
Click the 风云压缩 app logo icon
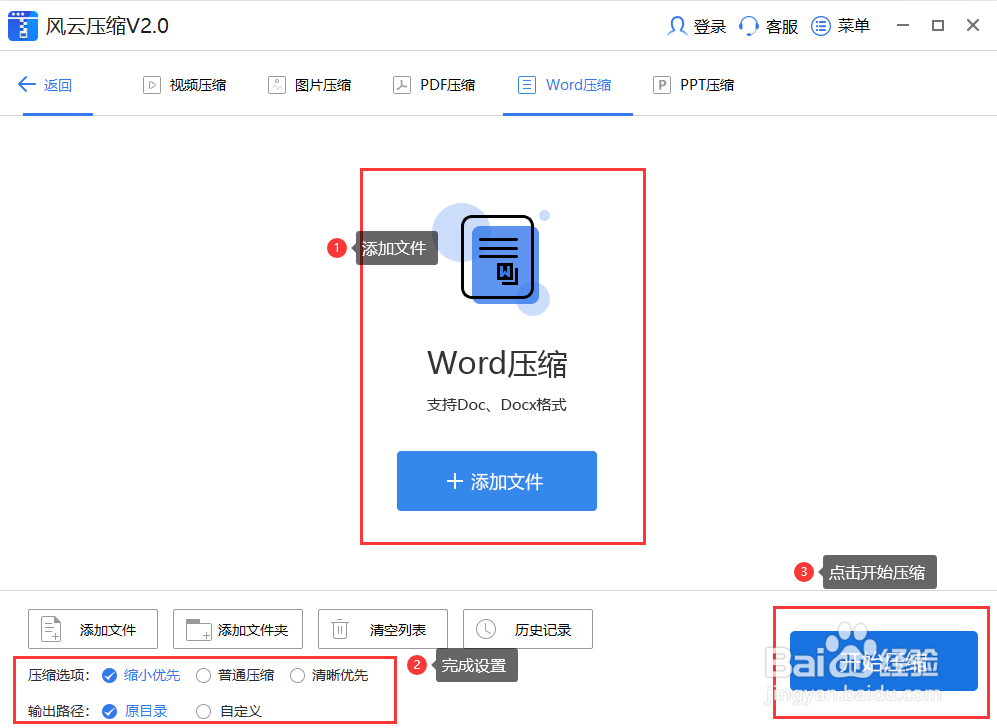click(22, 25)
